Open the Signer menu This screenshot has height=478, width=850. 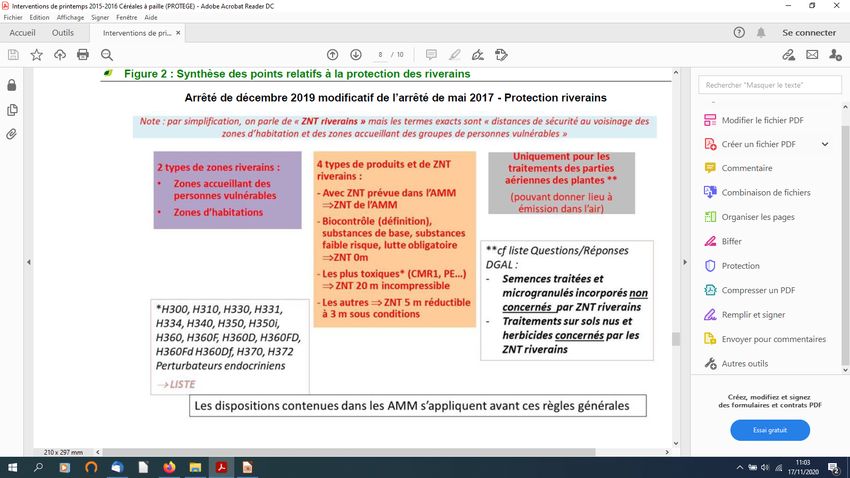tap(100, 17)
